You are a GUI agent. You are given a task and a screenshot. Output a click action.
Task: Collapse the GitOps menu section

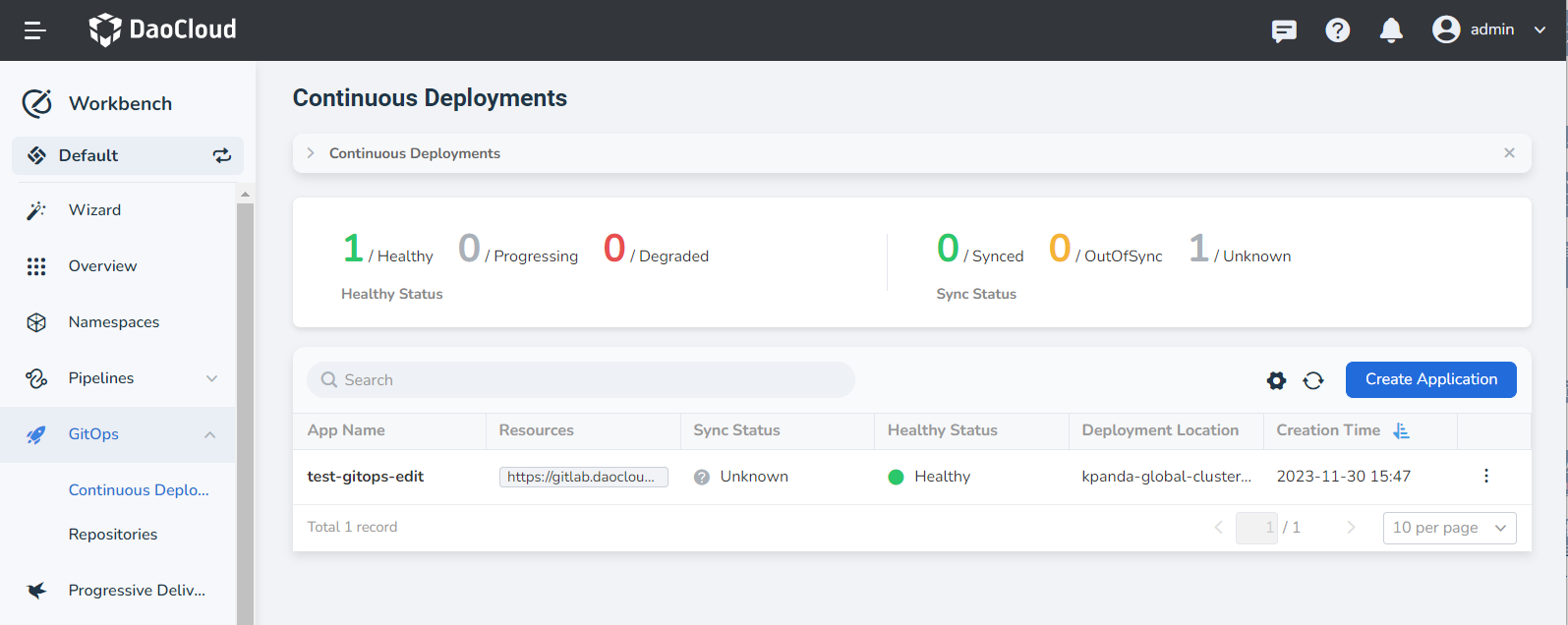(x=210, y=434)
